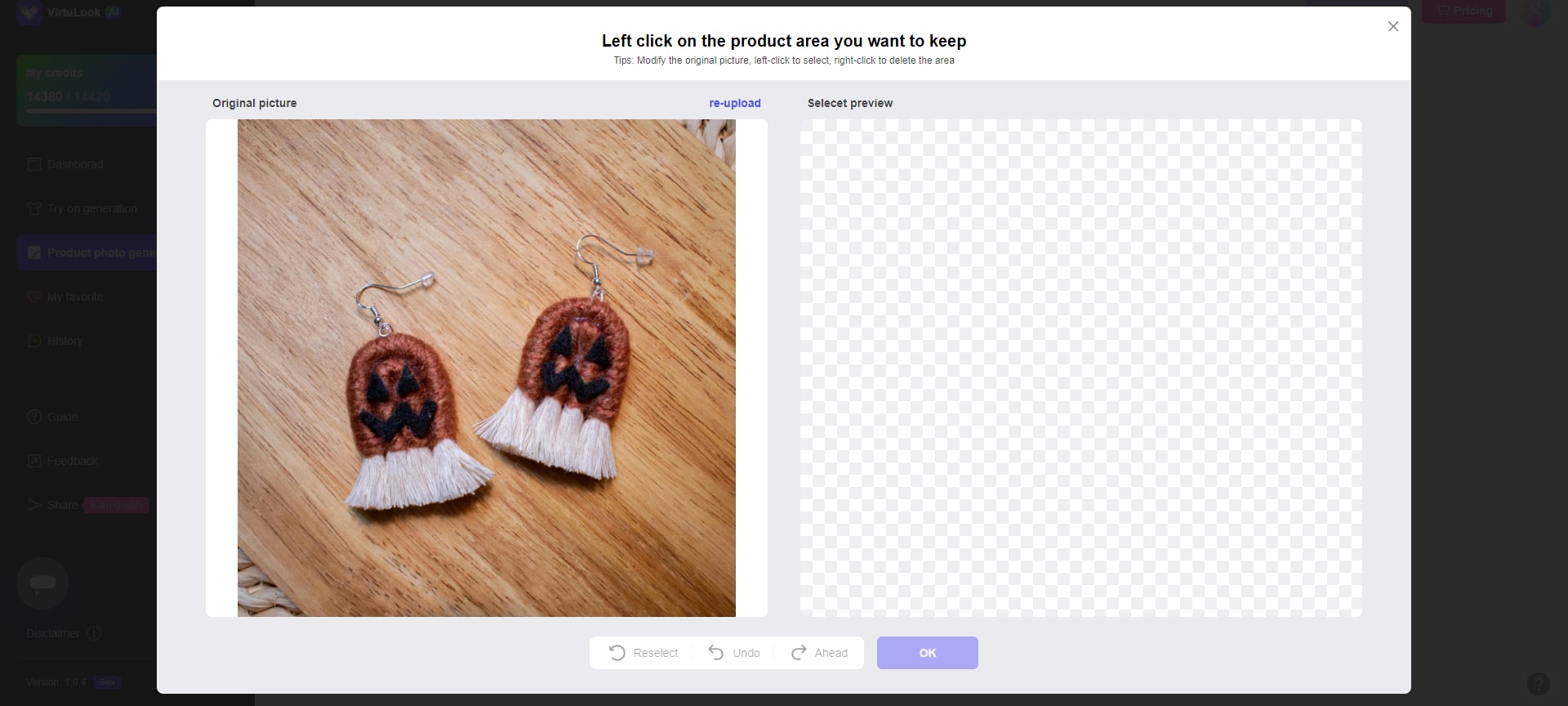Click the "Selecect preview" label
The height and width of the screenshot is (706, 1568).
pos(850,103)
